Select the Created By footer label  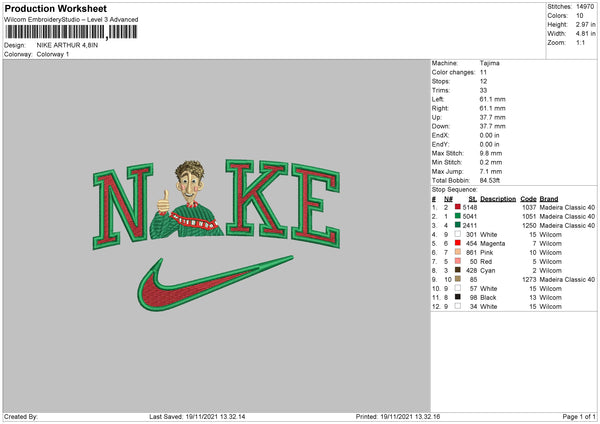21,416
